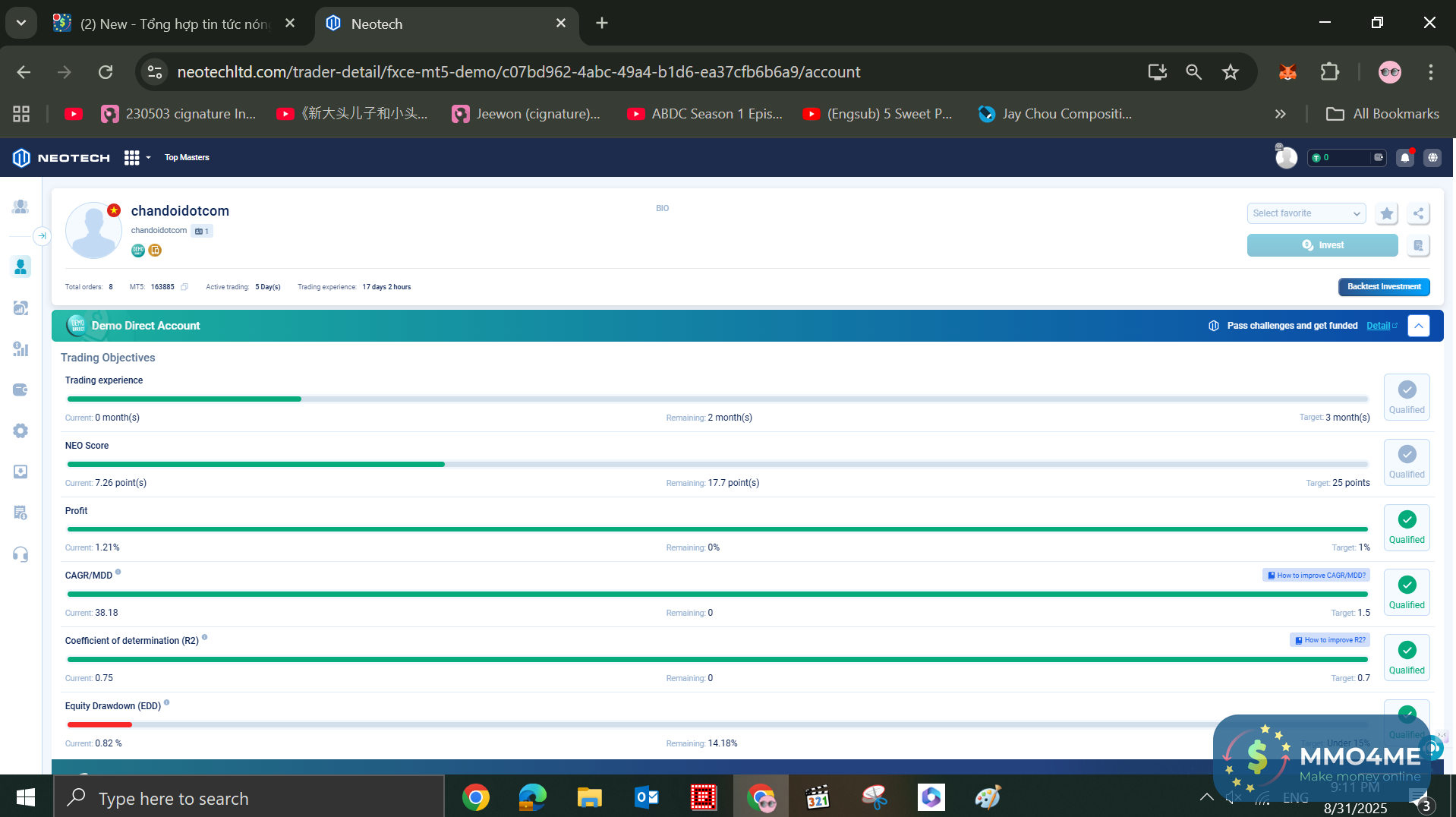Click the report icon beside Invest
The height and width of the screenshot is (817, 1456).
pos(1418,245)
